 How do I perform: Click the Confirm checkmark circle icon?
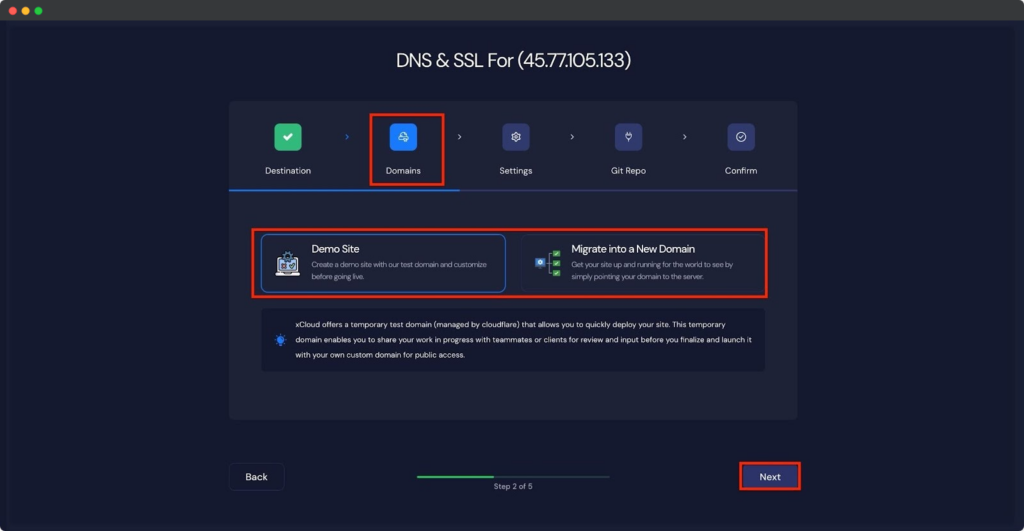(741, 137)
